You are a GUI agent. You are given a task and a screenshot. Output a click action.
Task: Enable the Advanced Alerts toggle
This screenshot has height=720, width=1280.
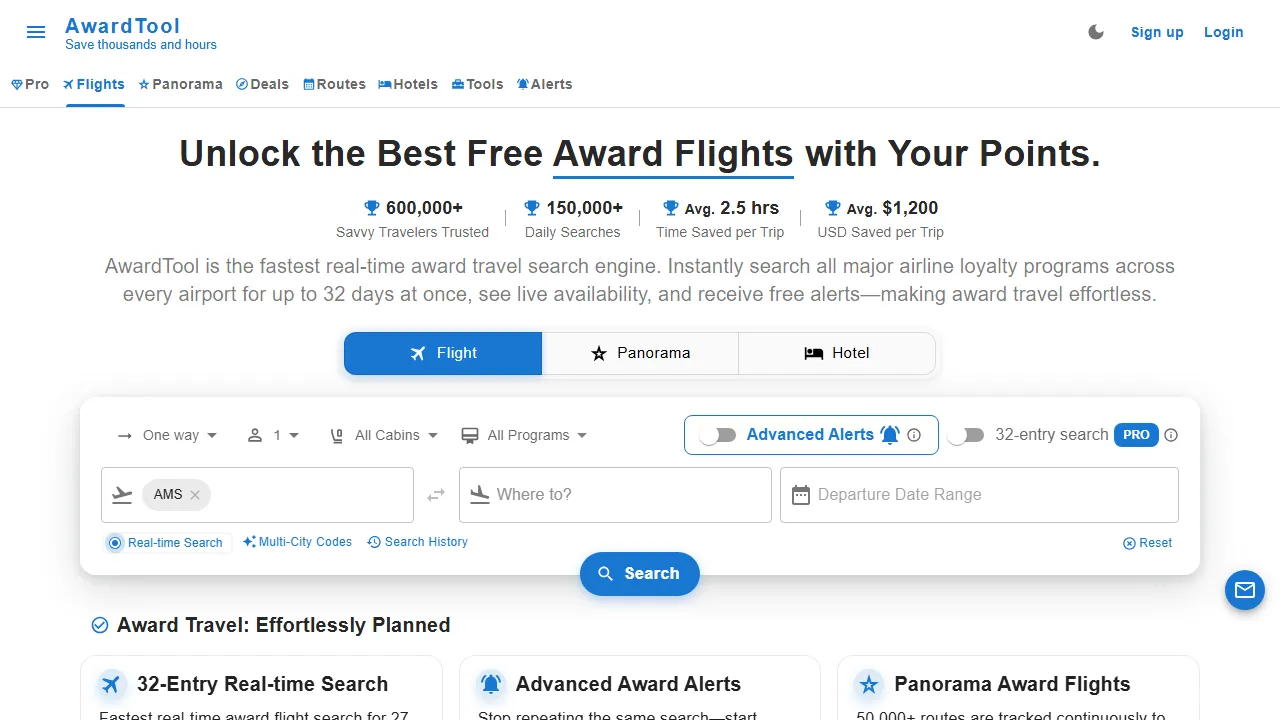tap(718, 435)
